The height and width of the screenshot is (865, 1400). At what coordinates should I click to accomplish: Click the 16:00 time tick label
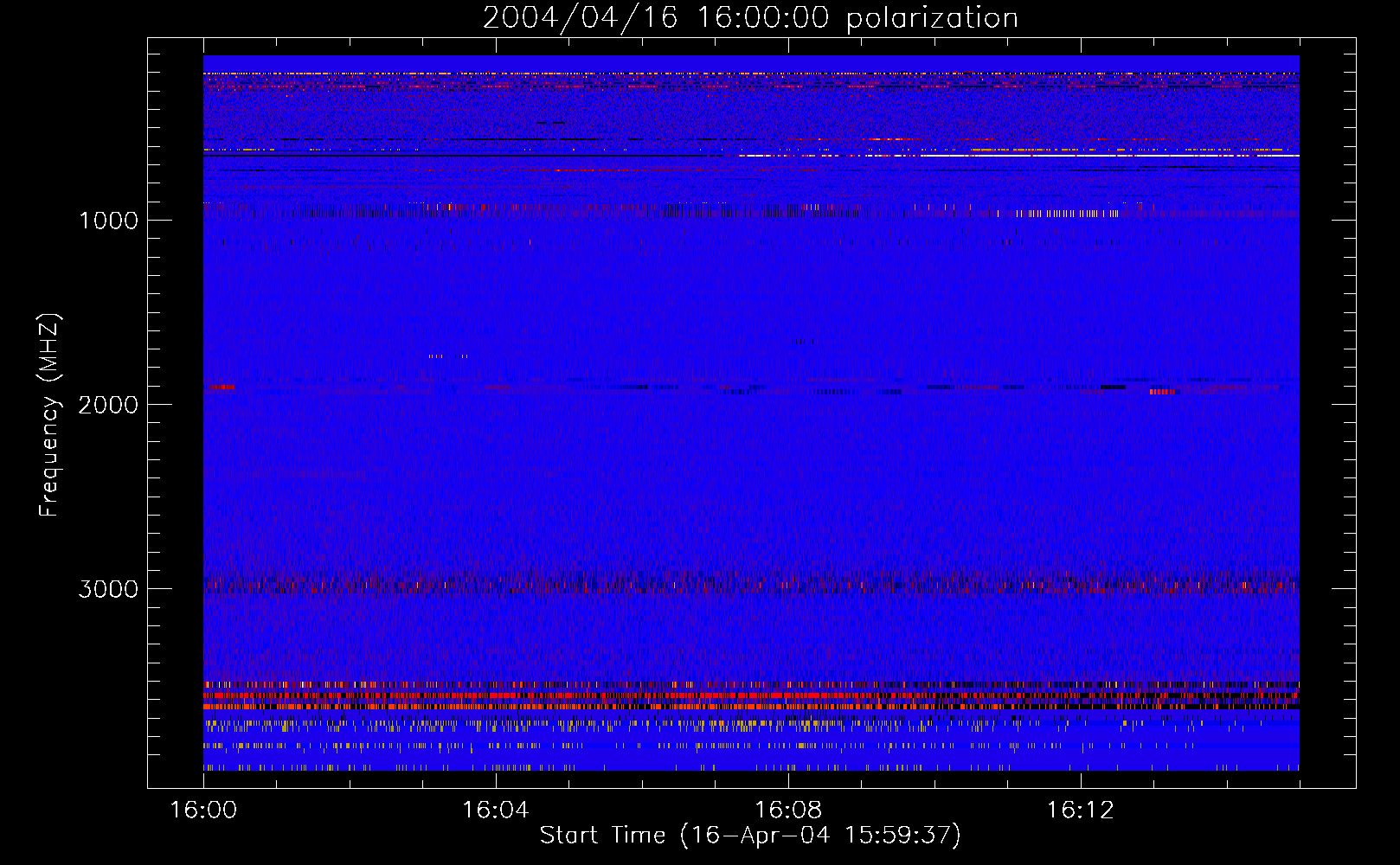pyautogui.click(x=203, y=811)
